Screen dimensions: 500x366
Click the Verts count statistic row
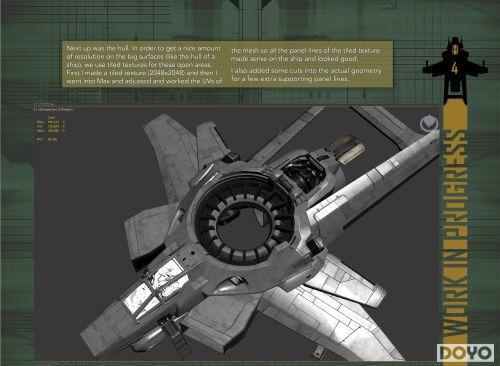click(x=50, y=131)
